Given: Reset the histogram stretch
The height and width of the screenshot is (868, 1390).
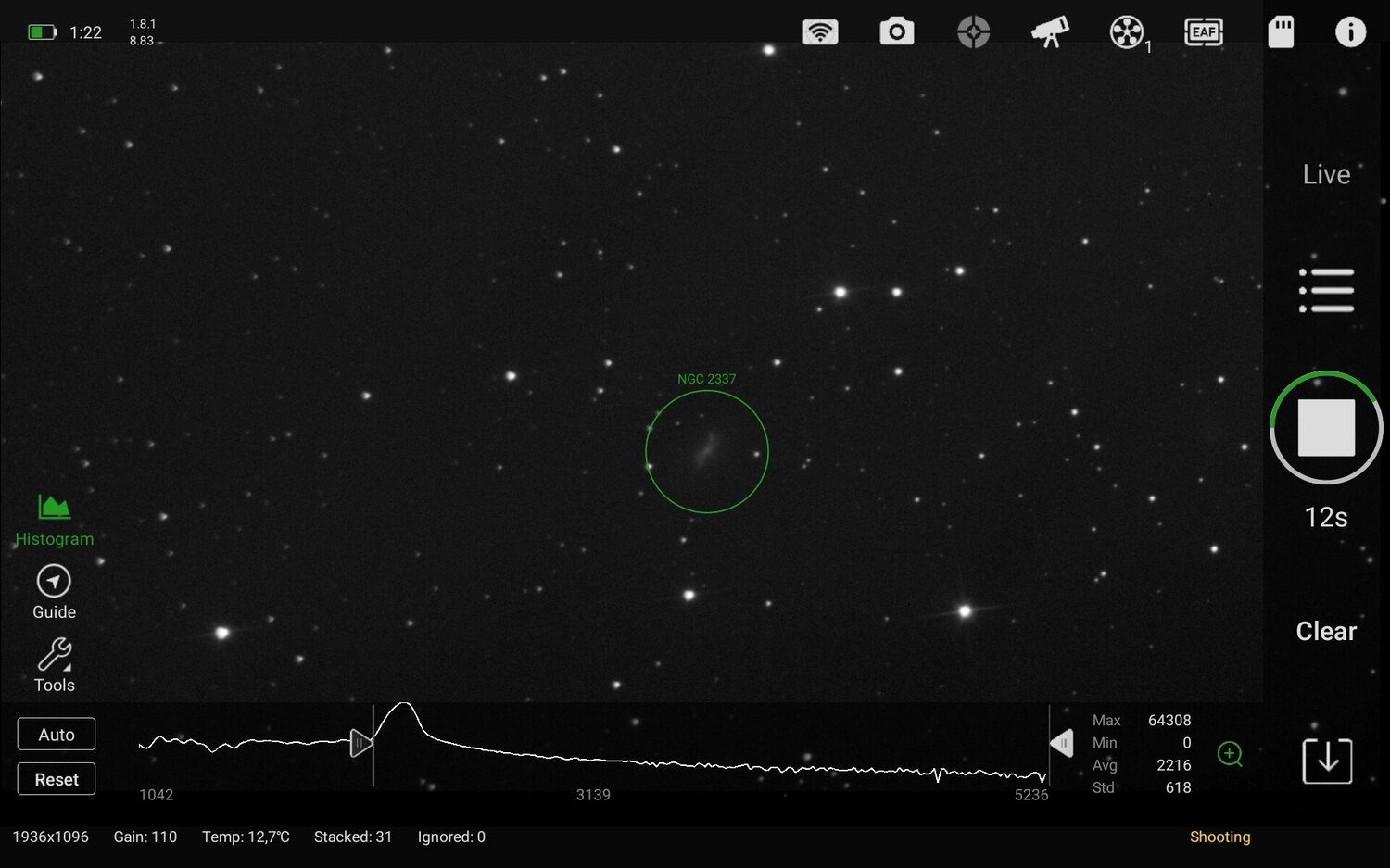Looking at the screenshot, I should coord(56,779).
